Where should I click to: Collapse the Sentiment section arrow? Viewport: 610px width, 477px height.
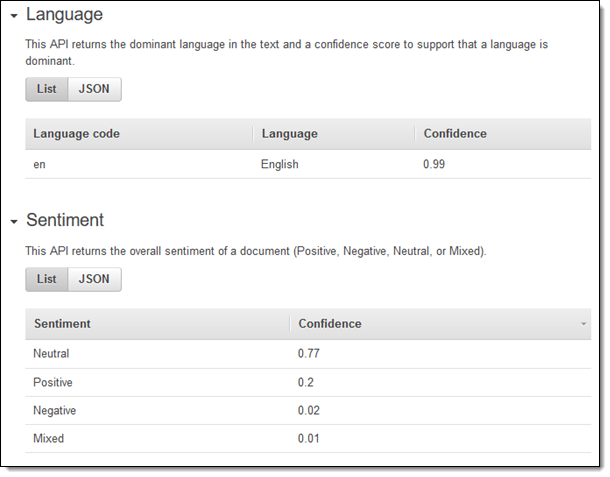pos(14,221)
